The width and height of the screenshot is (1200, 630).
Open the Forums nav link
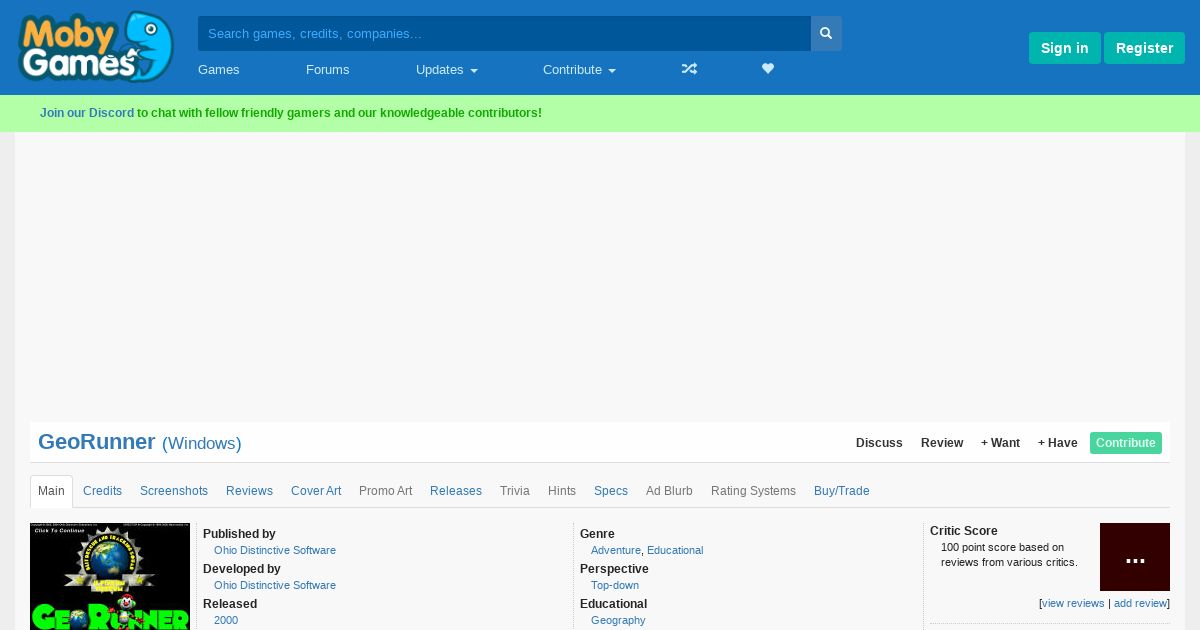(328, 69)
